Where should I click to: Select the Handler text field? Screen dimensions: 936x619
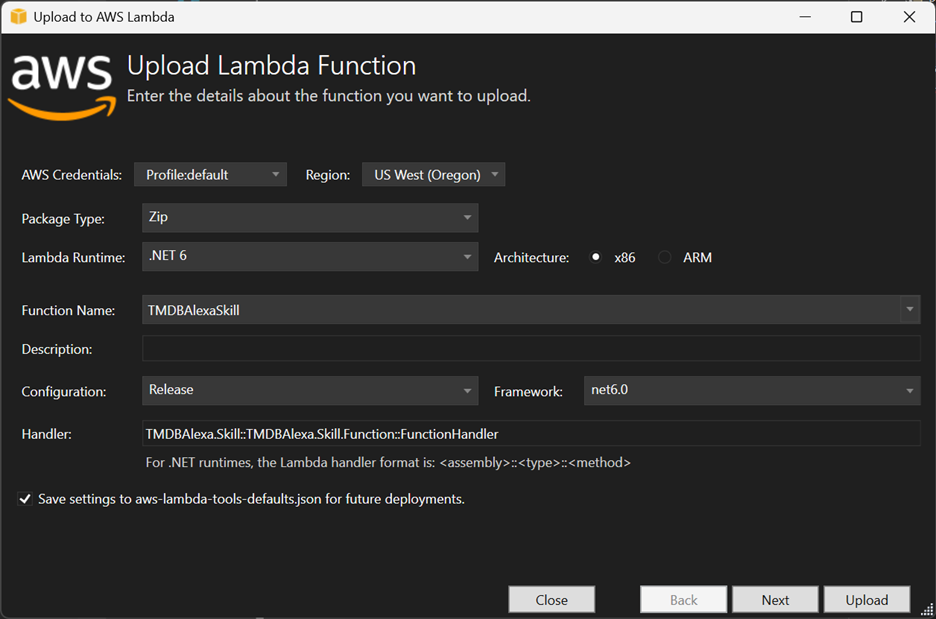tap(530, 433)
